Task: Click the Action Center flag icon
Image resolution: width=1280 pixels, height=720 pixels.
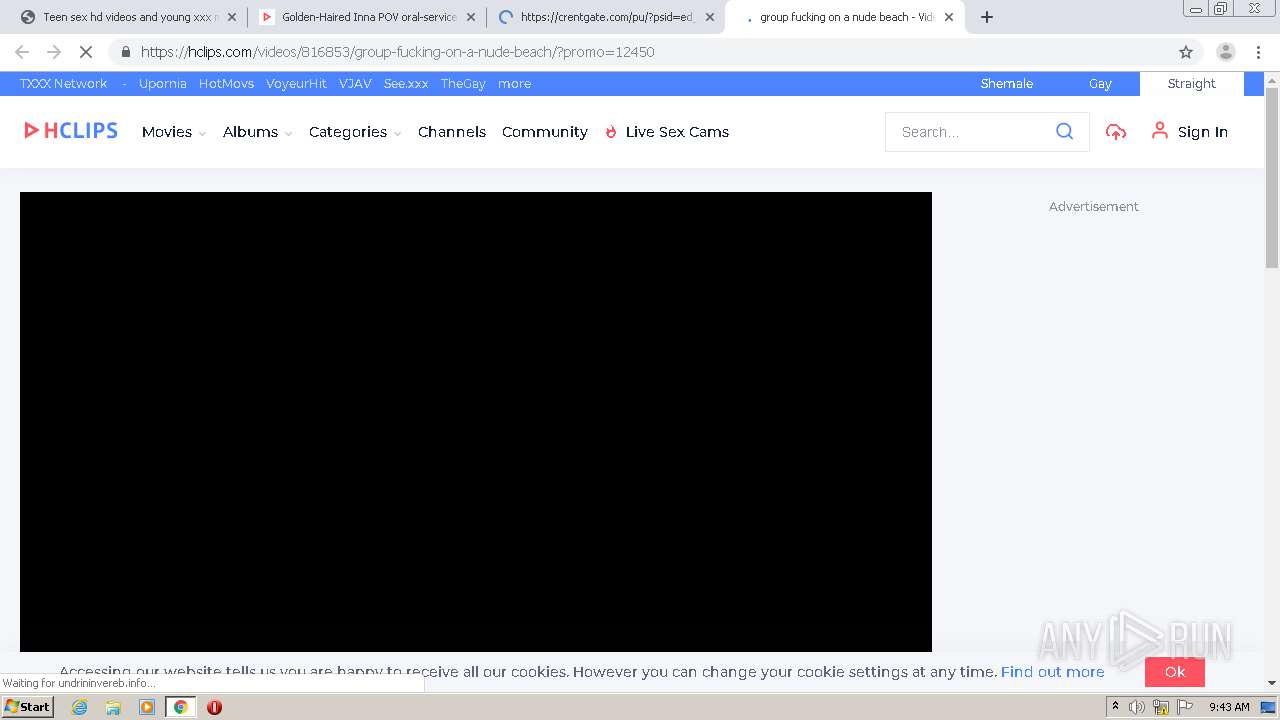Action: pos(1185,707)
